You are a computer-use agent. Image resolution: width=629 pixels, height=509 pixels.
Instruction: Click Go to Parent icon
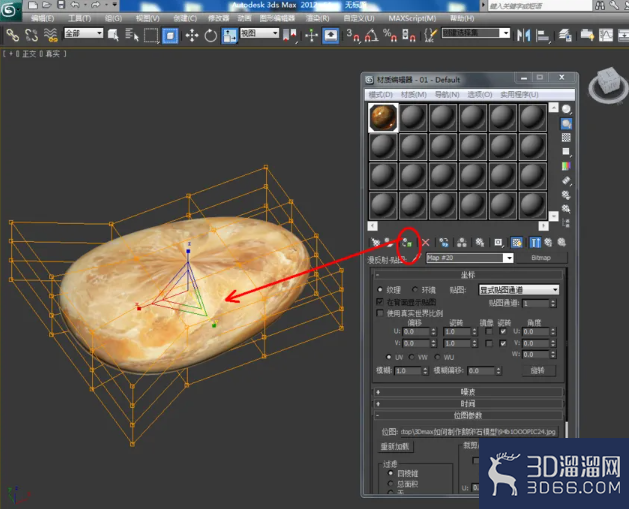pos(548,243)
